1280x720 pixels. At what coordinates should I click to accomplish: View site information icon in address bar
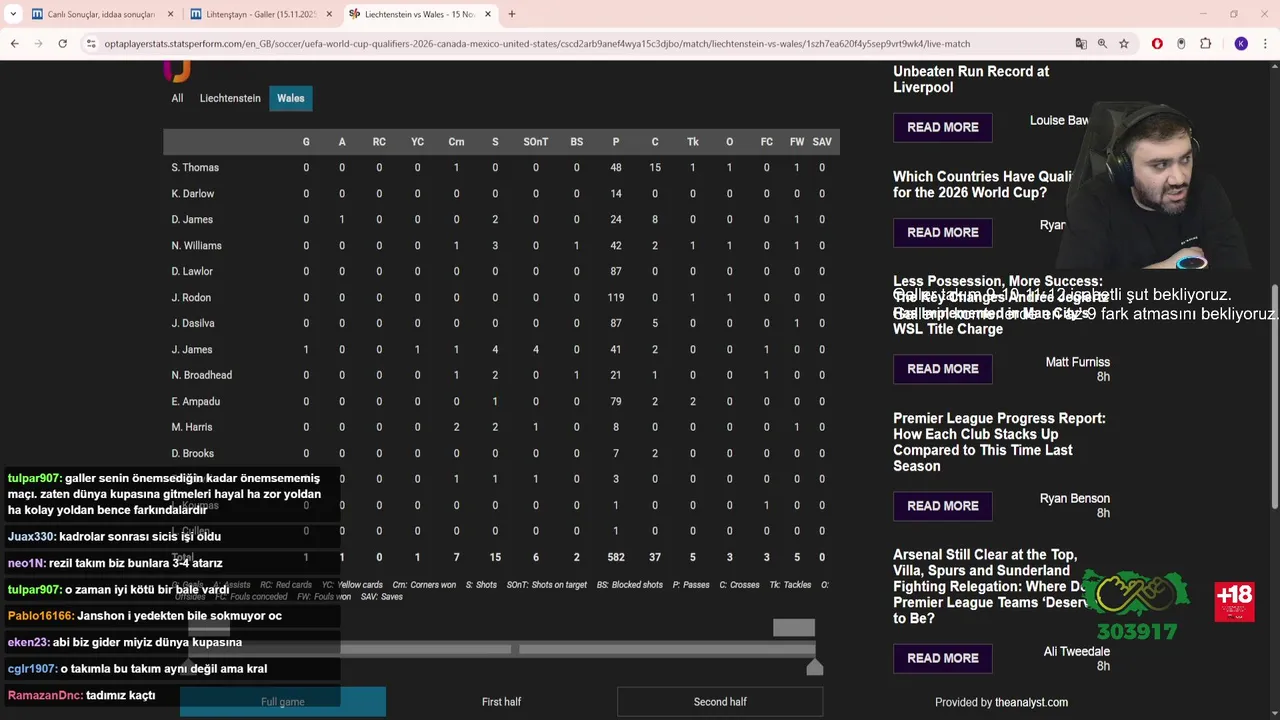point(91,44)
